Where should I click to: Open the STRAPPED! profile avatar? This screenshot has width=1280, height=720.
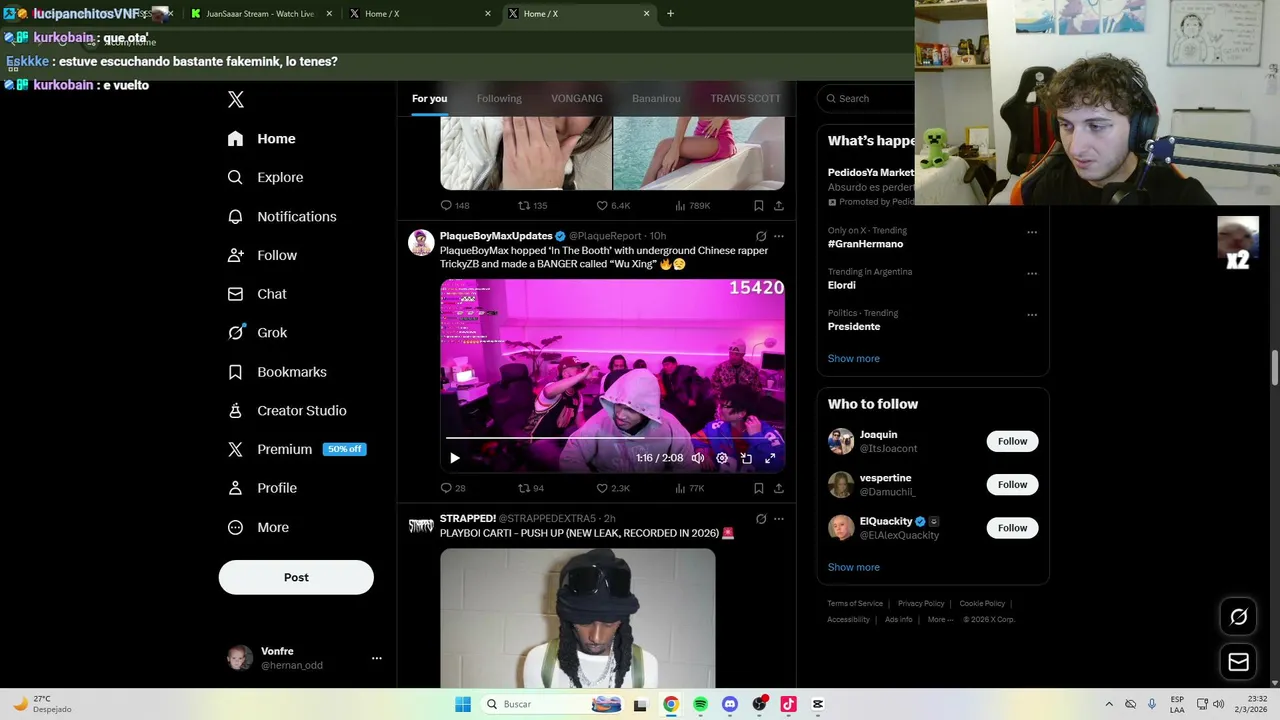click(421, 526)
